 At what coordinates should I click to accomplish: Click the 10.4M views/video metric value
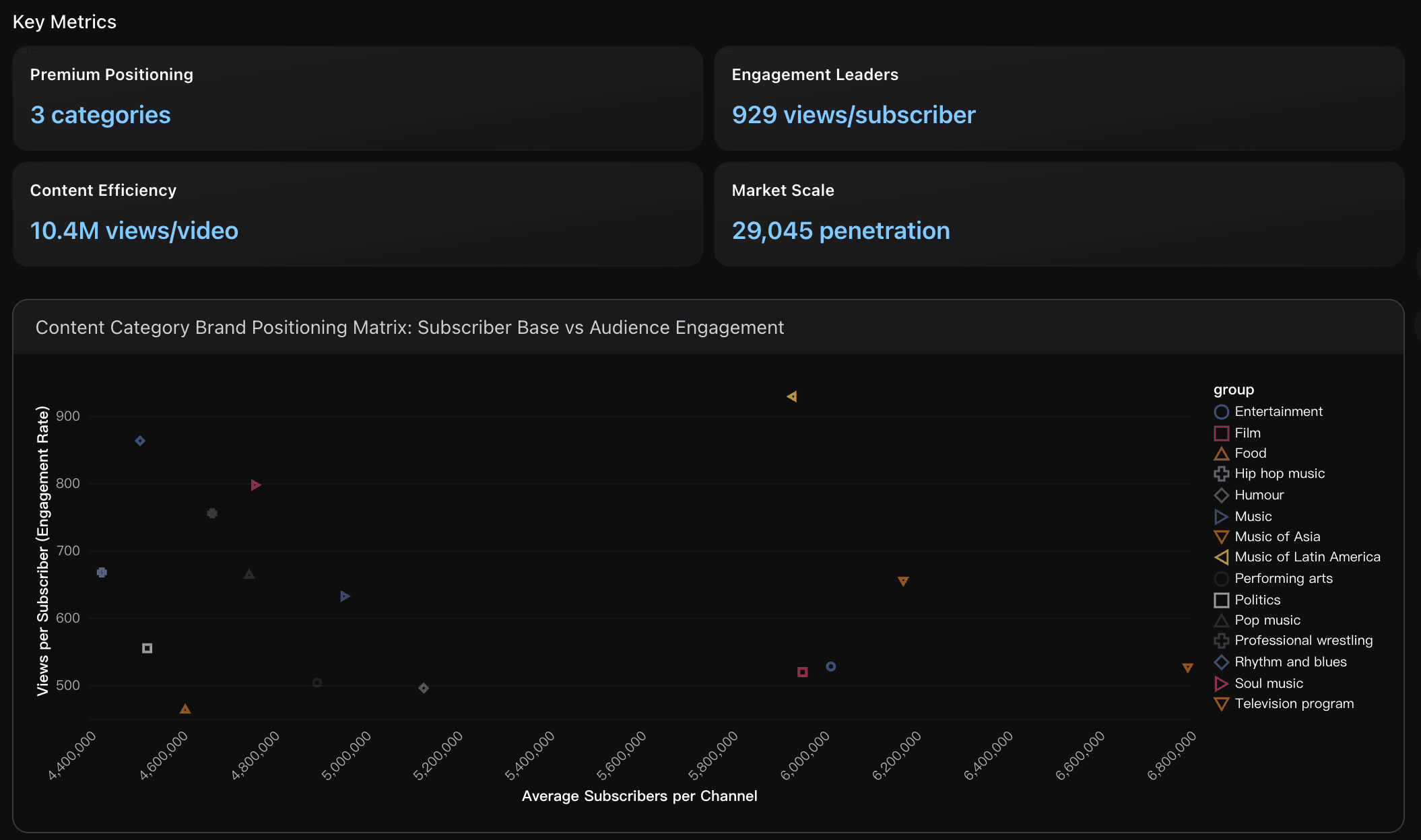(x=134, y=230)
